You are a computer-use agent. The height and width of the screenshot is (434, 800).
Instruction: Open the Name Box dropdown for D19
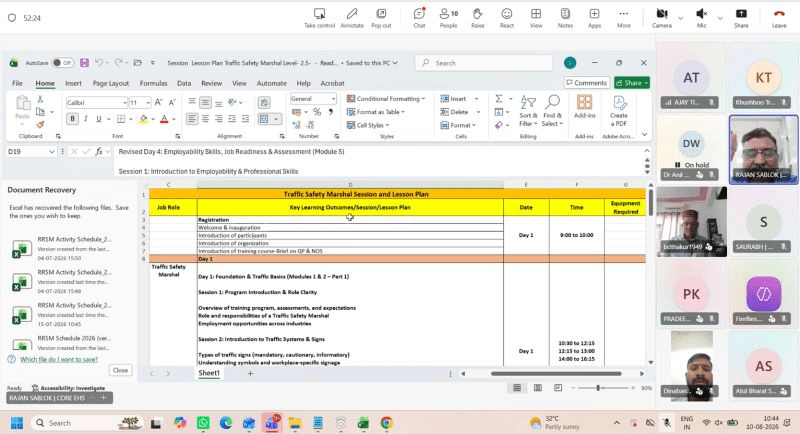[52, 151]
